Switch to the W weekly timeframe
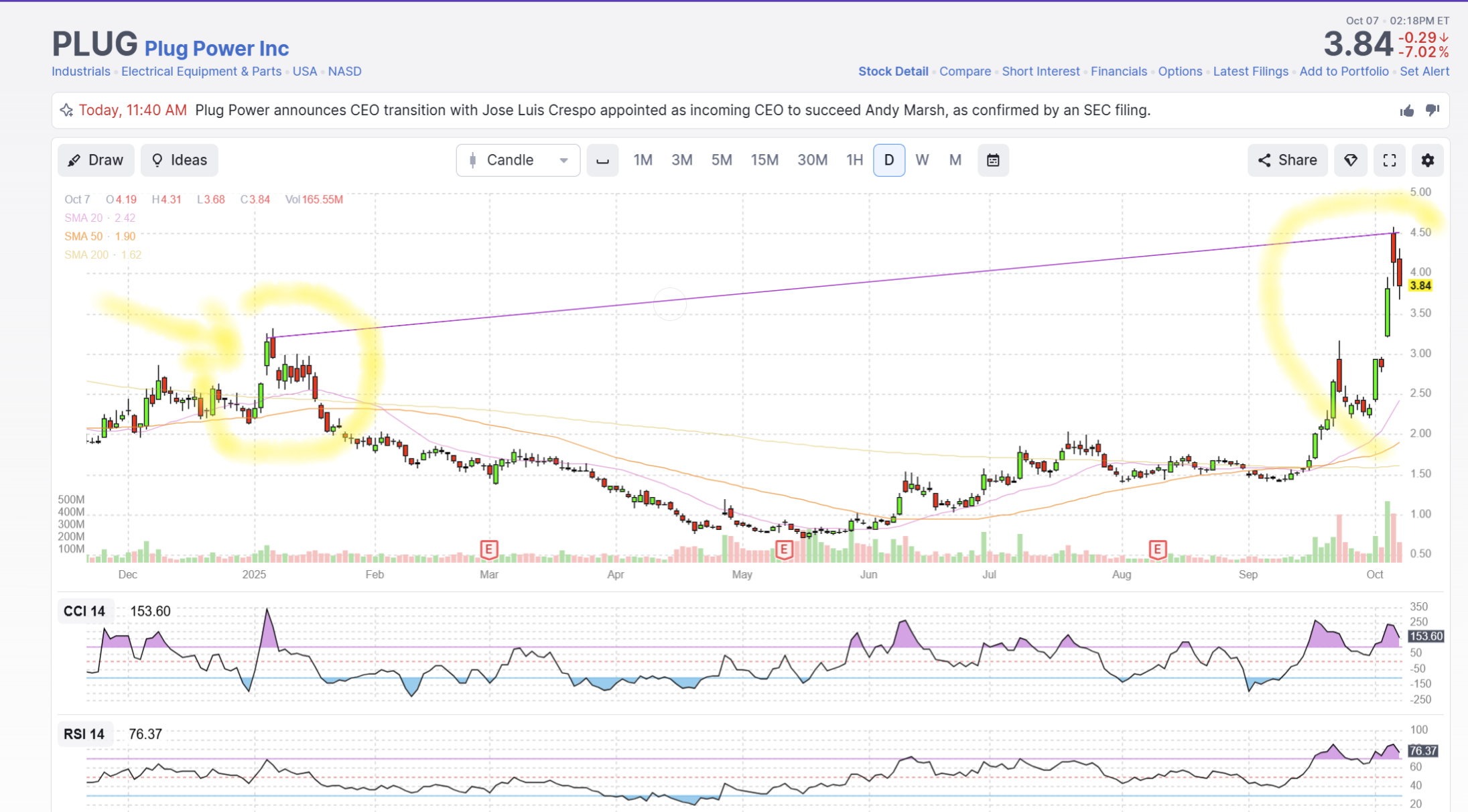 [x=922, y=160]
